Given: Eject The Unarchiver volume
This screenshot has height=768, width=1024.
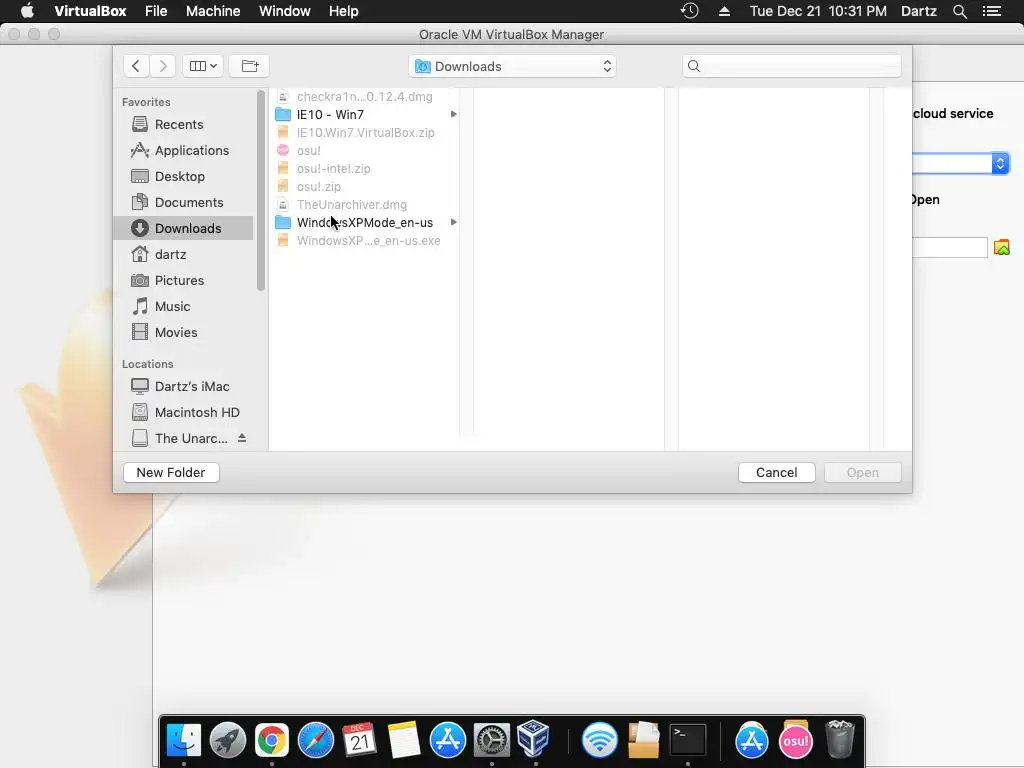Looking at the screenshot, I should click(242, 438).
